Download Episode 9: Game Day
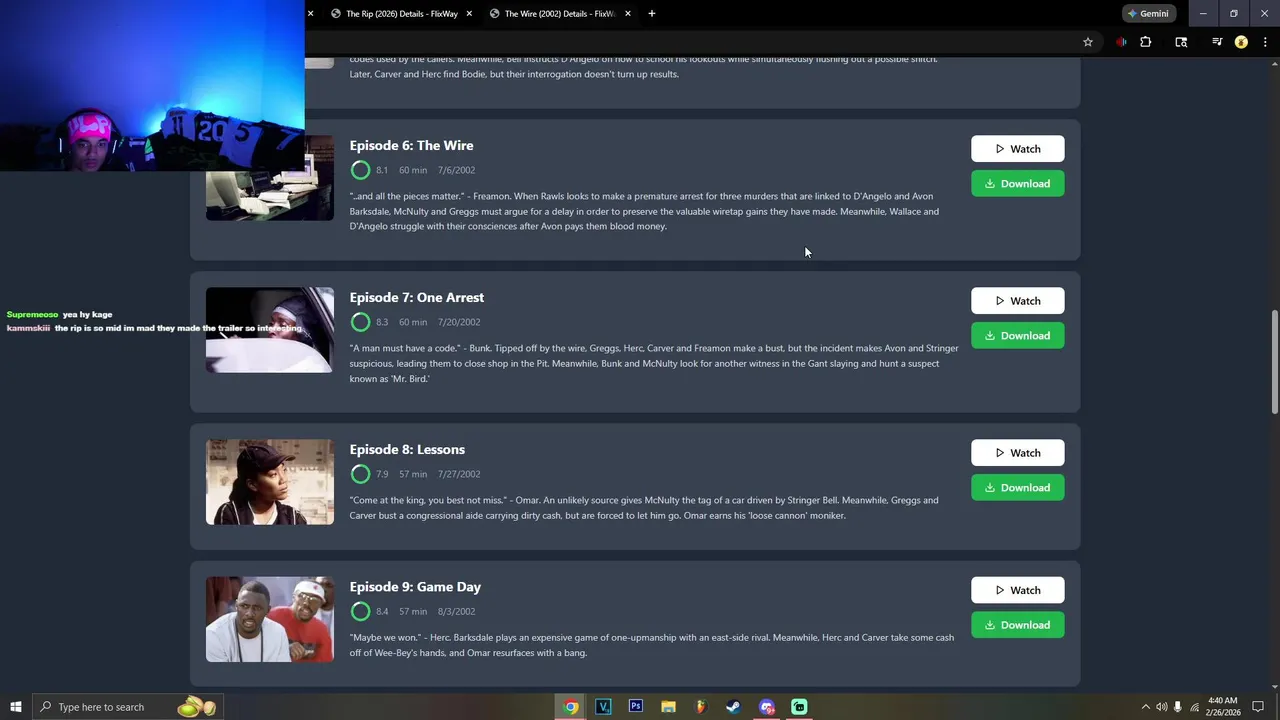 1017,625
